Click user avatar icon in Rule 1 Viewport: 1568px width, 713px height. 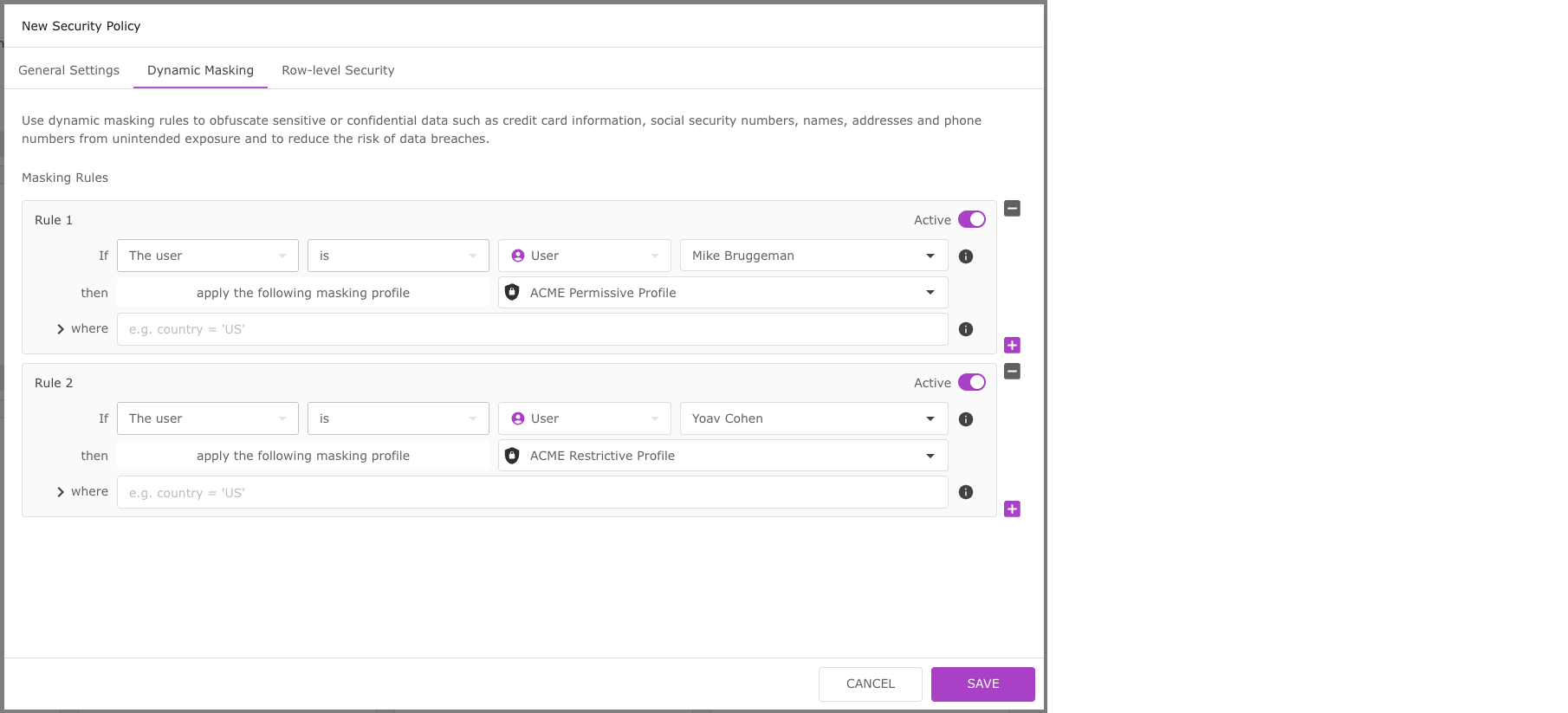[518, 256]
